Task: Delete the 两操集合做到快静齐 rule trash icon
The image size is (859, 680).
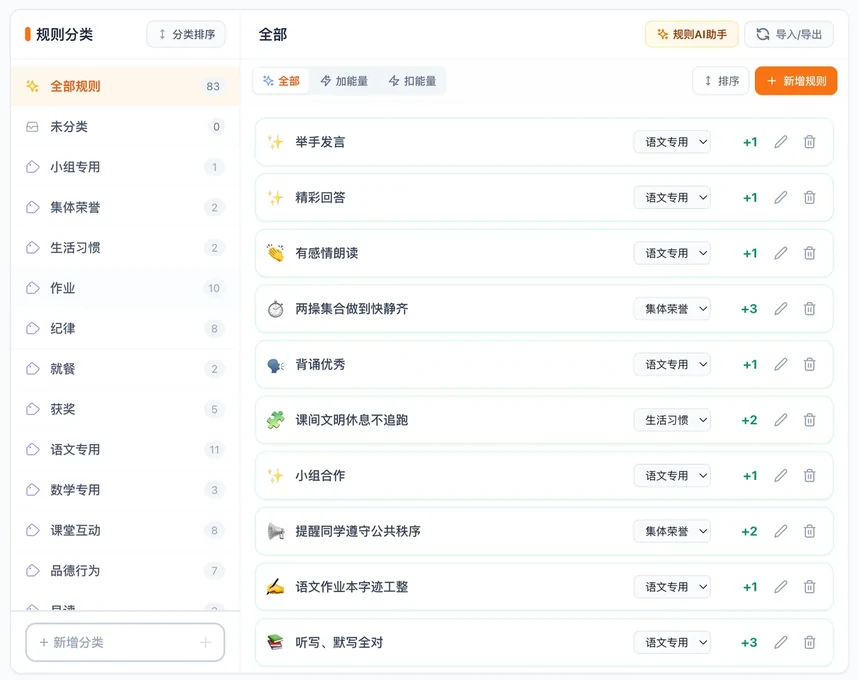Action: pyautogui.click(x=809, y=308)
